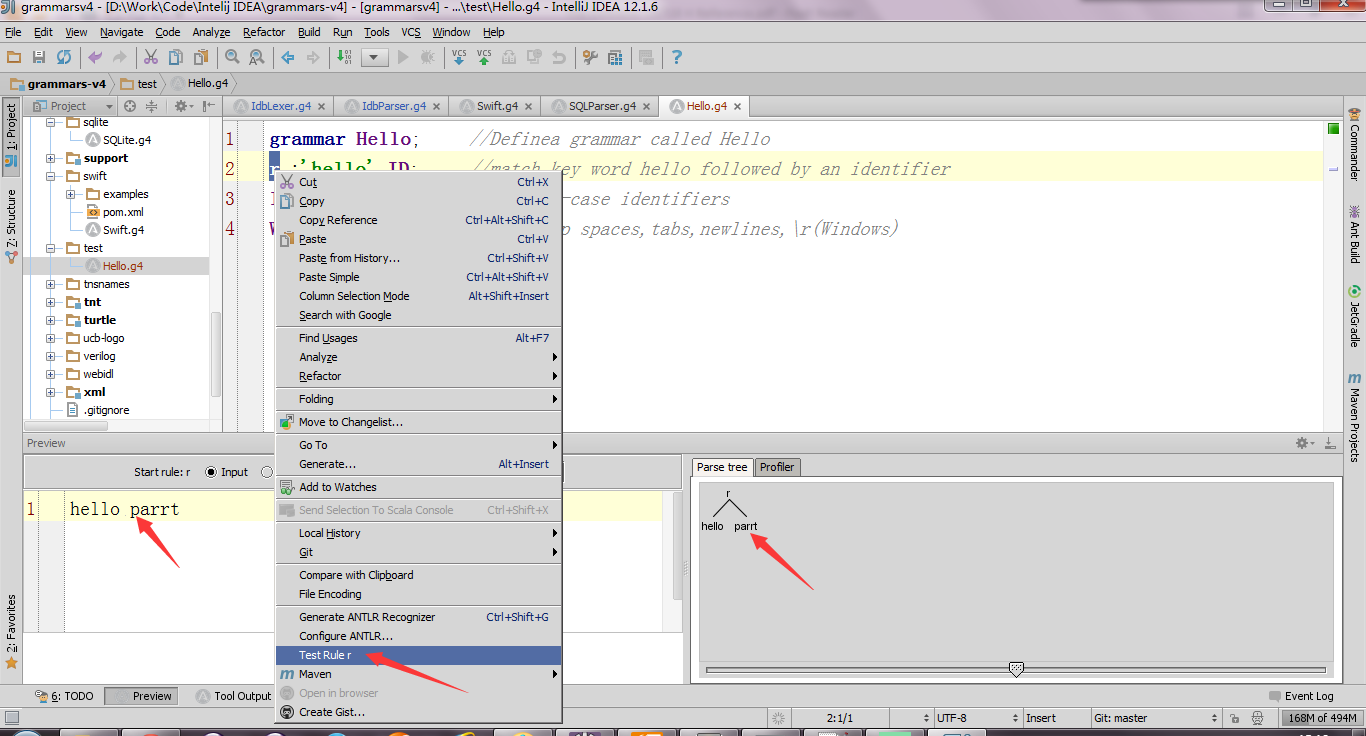This screenshot has height=736, width=1366.
Task: Click the 7: Structure side tab
Action: pyautogui.click(x=11, y=226)
